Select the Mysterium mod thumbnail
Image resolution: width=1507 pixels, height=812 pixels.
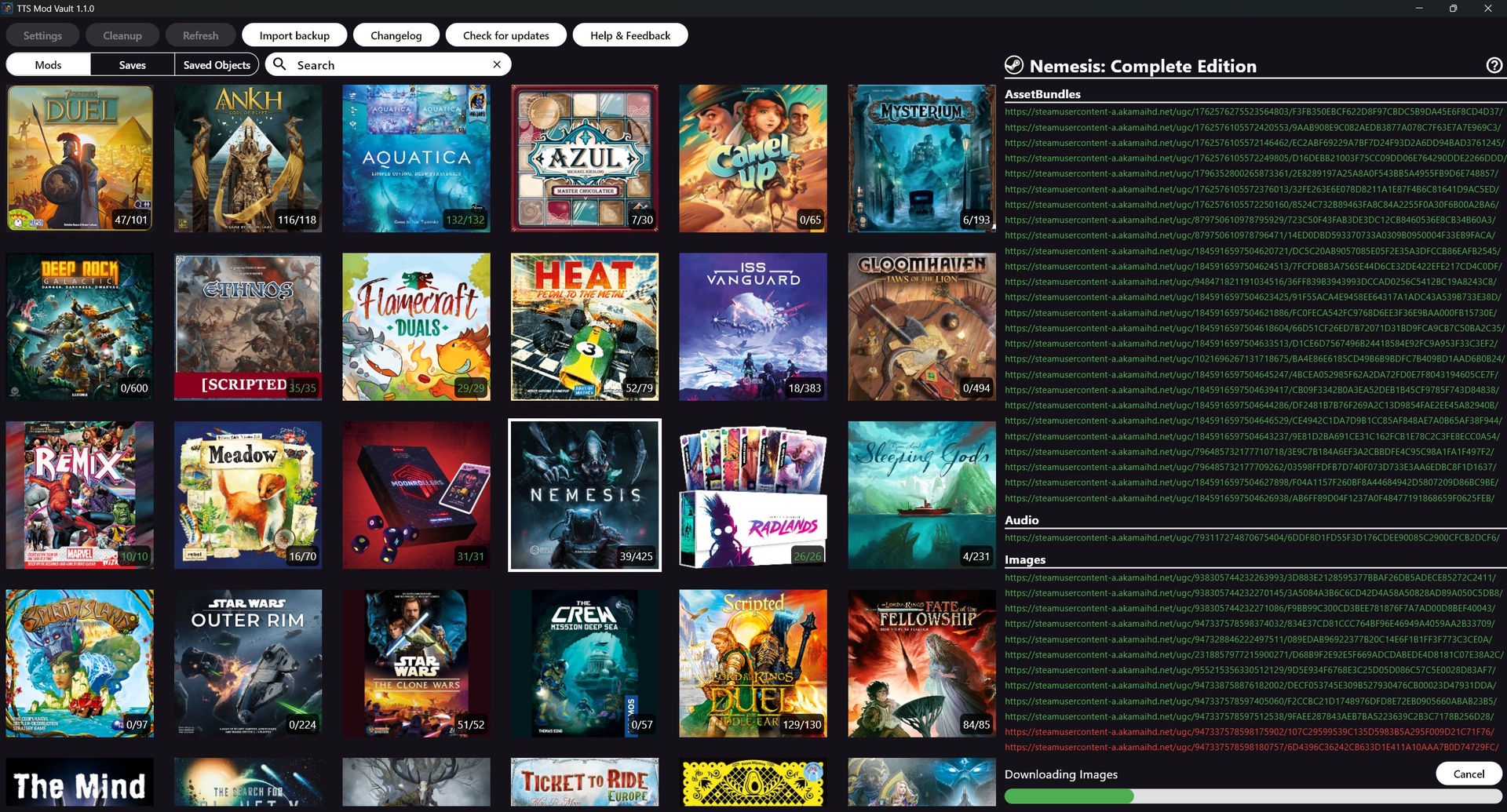[921, 158]
